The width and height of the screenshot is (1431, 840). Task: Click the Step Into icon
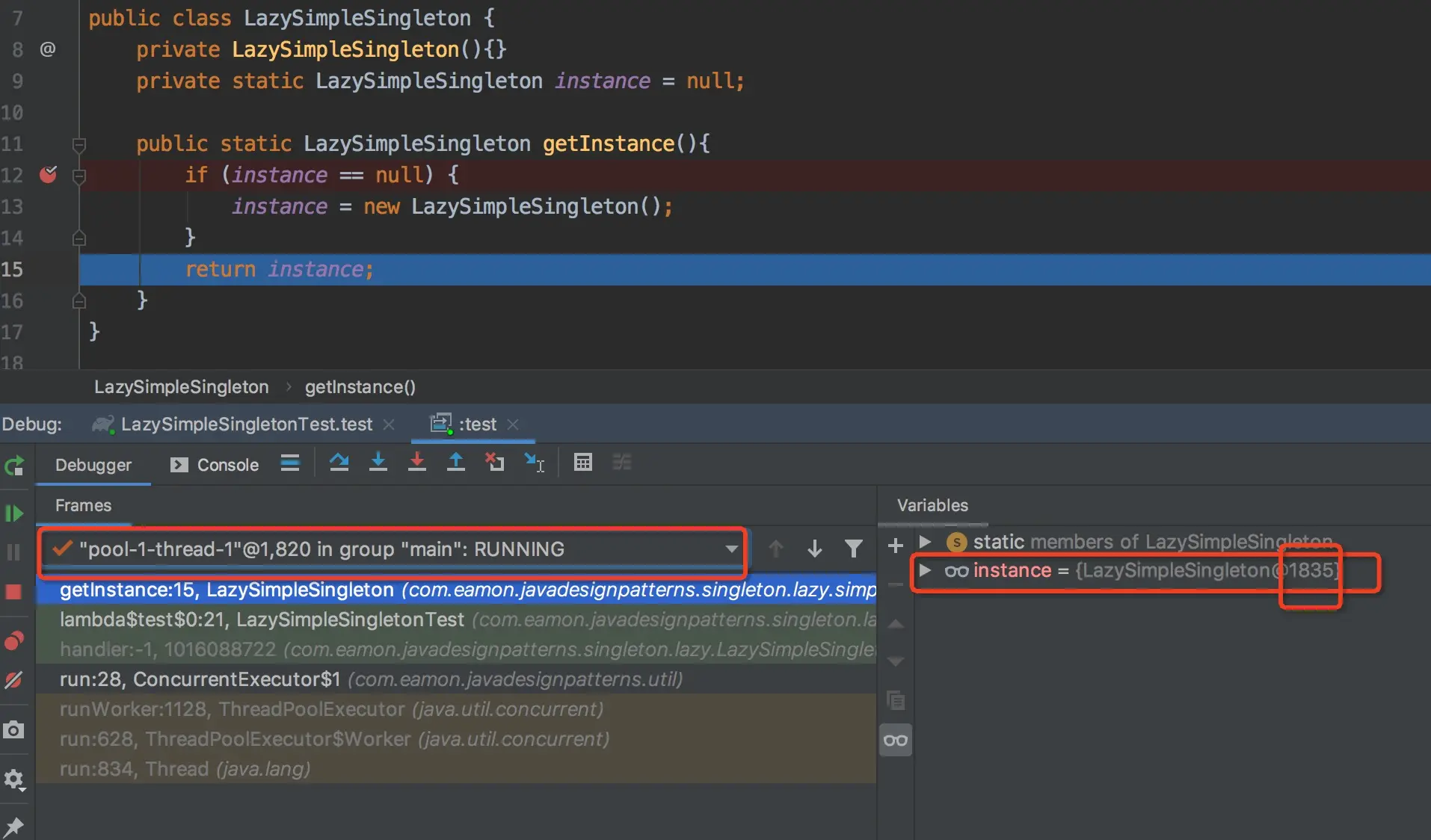point(378,463)
